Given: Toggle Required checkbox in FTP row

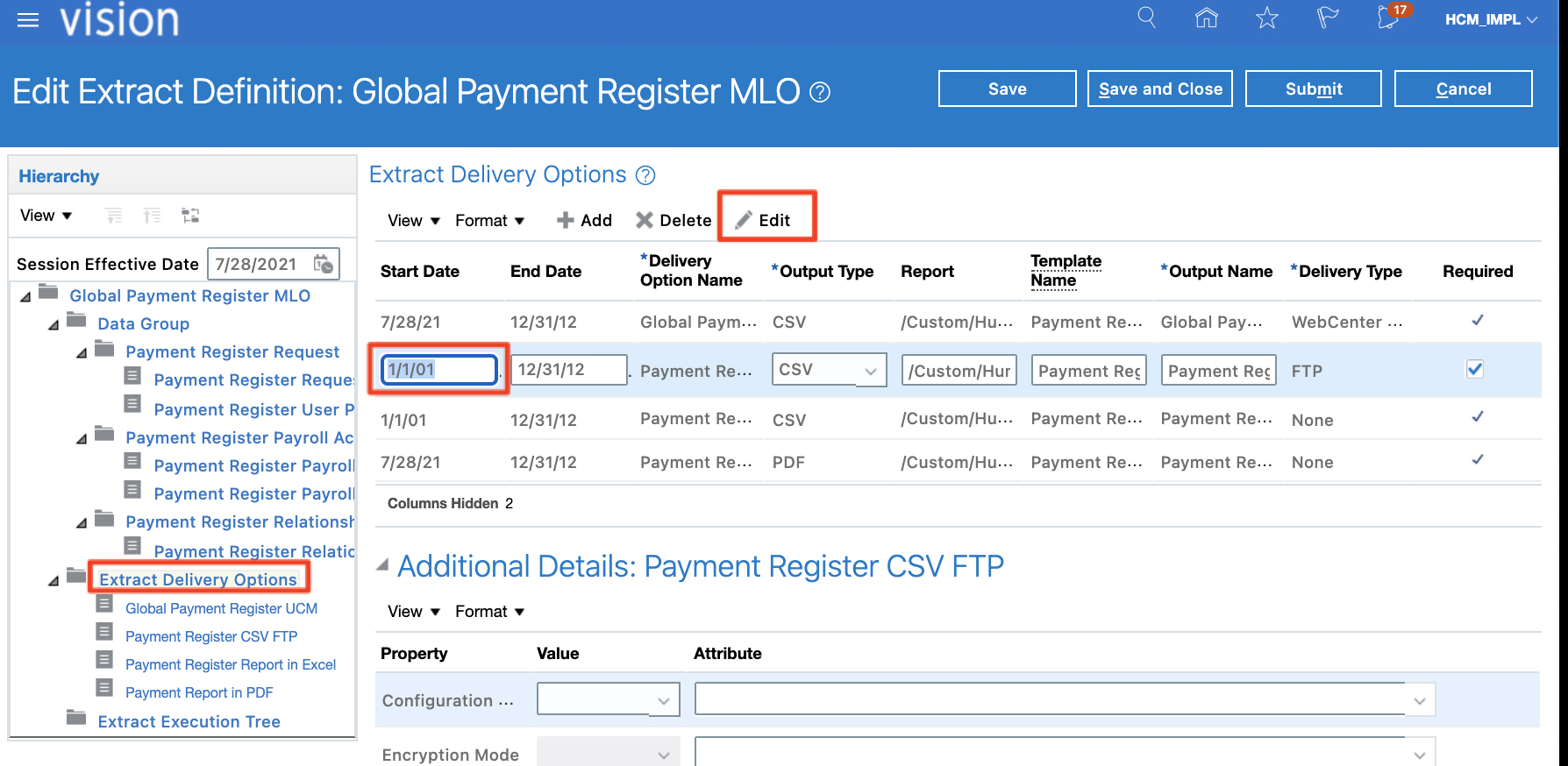Looking at the screenshot, I should [x=1475, y=369].
